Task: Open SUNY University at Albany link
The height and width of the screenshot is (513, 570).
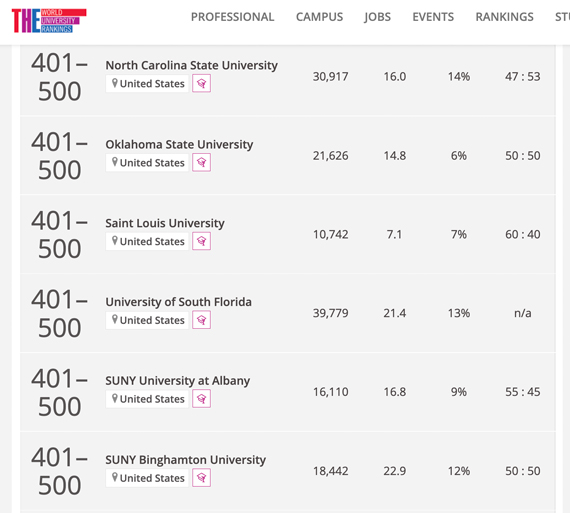Action: [x=178, y=381]
